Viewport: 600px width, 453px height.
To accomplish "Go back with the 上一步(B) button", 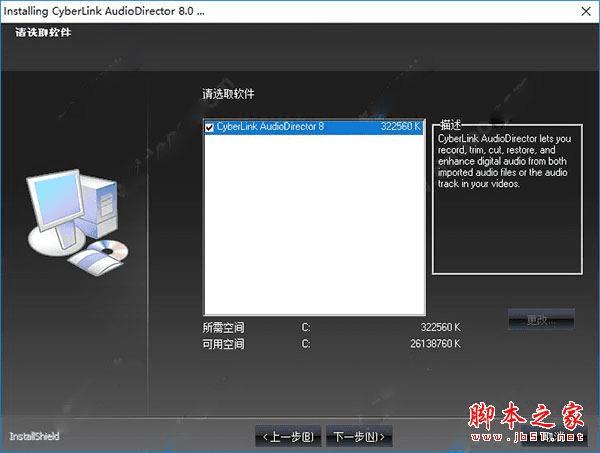I will 288,437.
